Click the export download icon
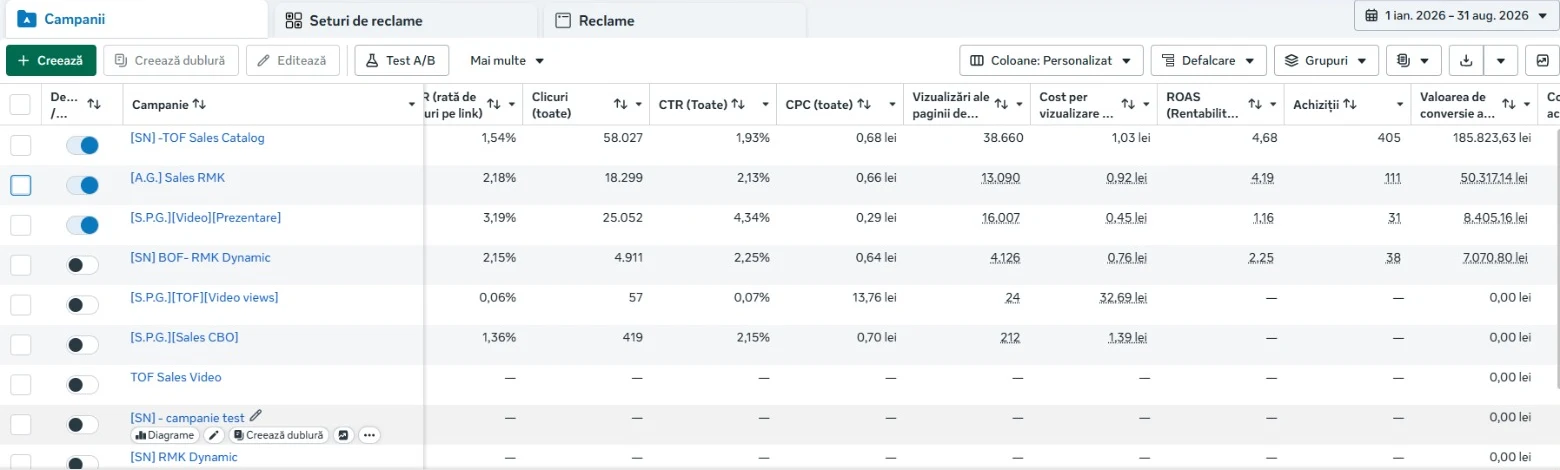 tap(1466, 60)
